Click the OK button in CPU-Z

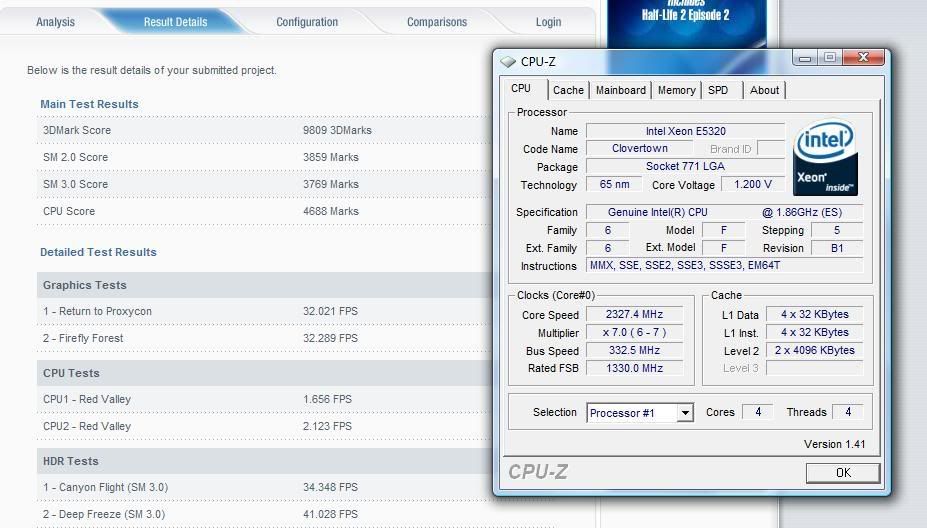click(x=843, y=473)
